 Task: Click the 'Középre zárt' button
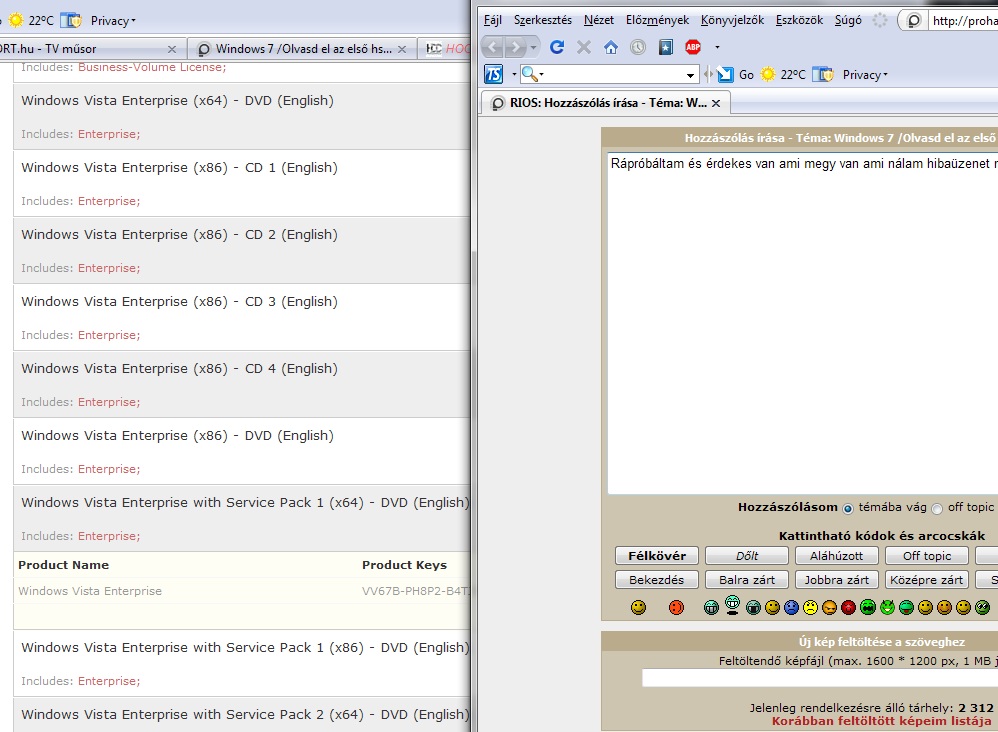point(927,580)
